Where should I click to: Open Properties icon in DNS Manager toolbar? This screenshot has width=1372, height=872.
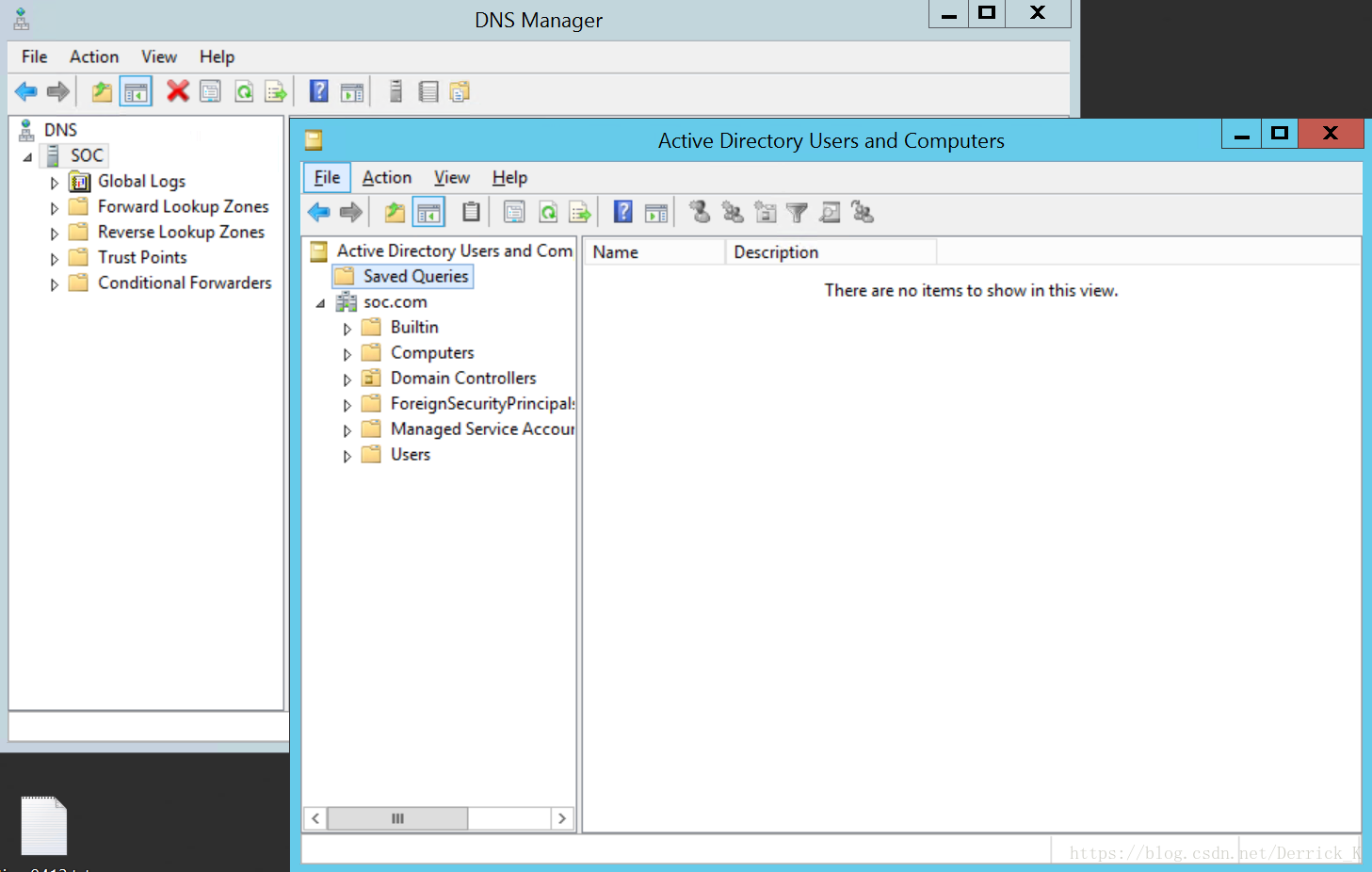[211, 91]
